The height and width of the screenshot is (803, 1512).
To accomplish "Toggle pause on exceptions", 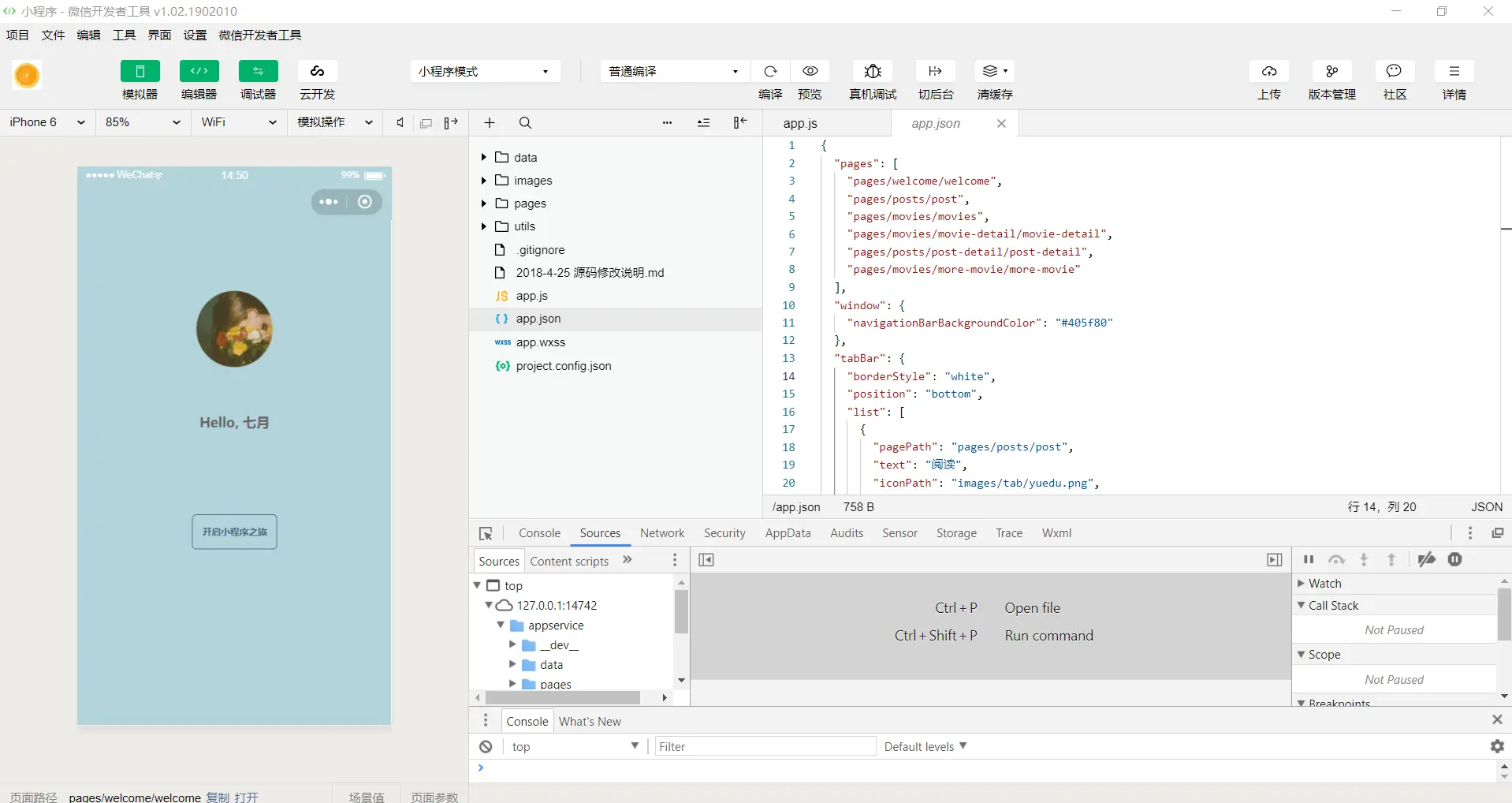I will (1455, 560).
